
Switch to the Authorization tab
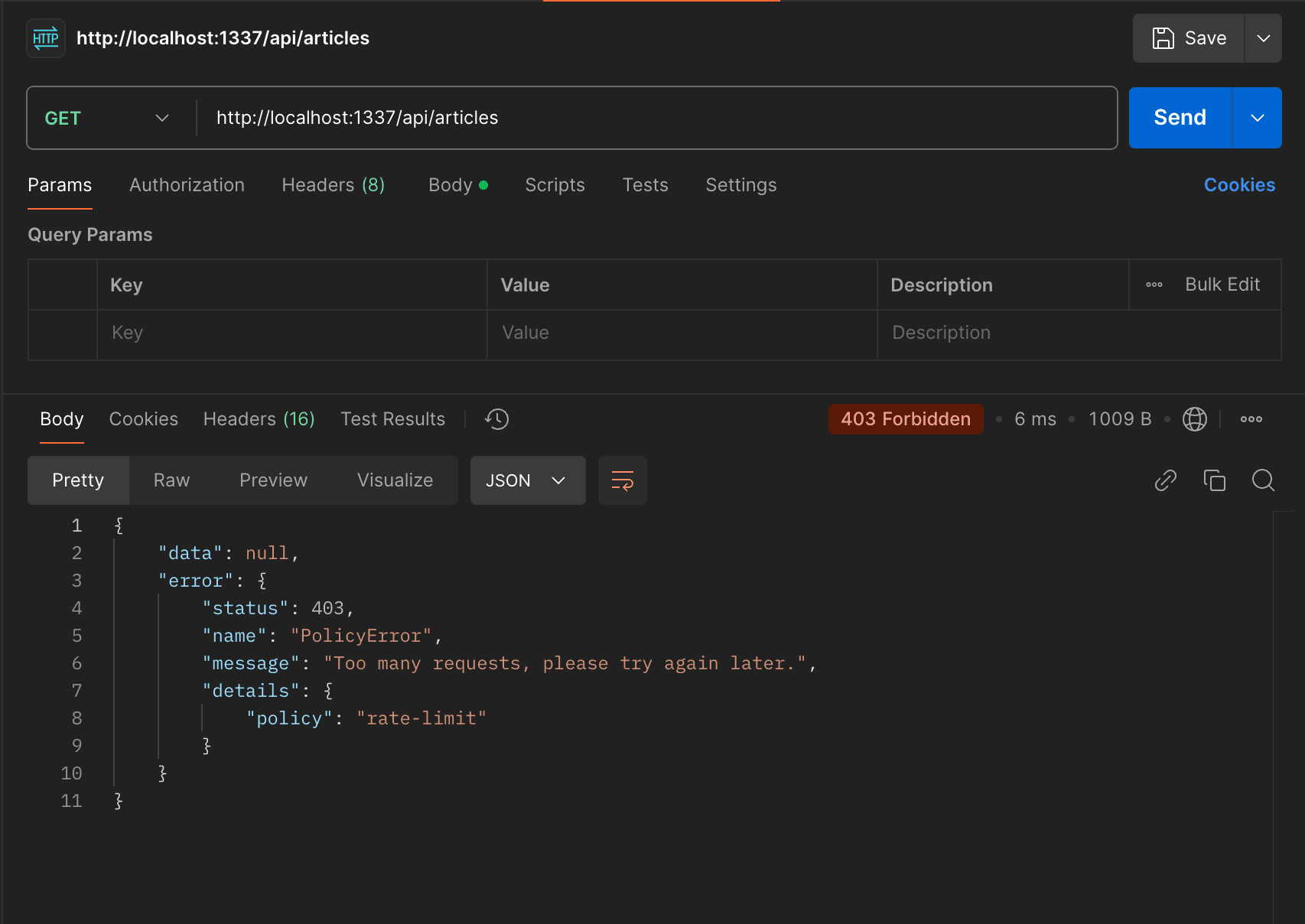(x=187, y=185)
